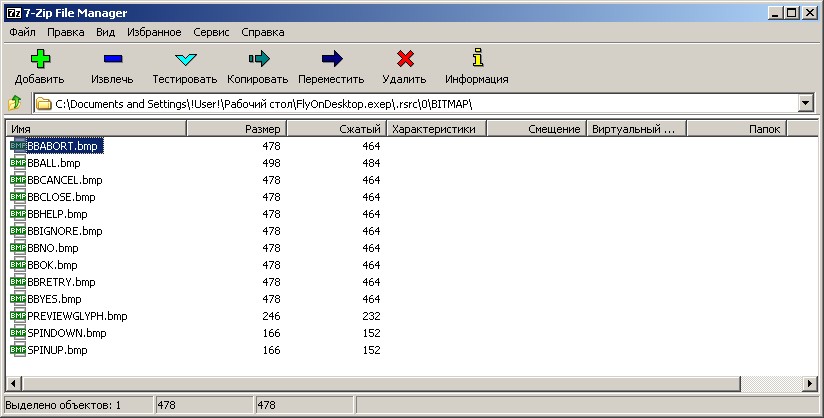Click the BMP icon of PREVIEWGLYPH.bmp

pos(18,316)
